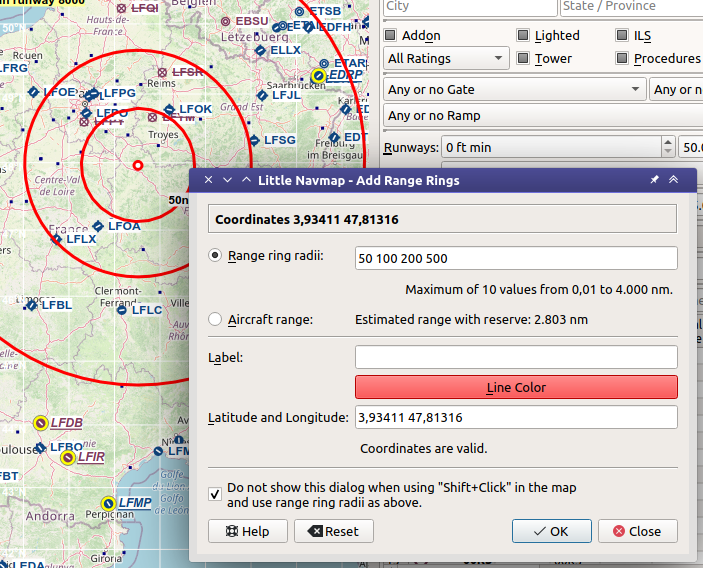Select the LFOK airport symbol on map
The height and width of the screenshot is (568, 703).
pyautogui.click(x=169, y=109)
